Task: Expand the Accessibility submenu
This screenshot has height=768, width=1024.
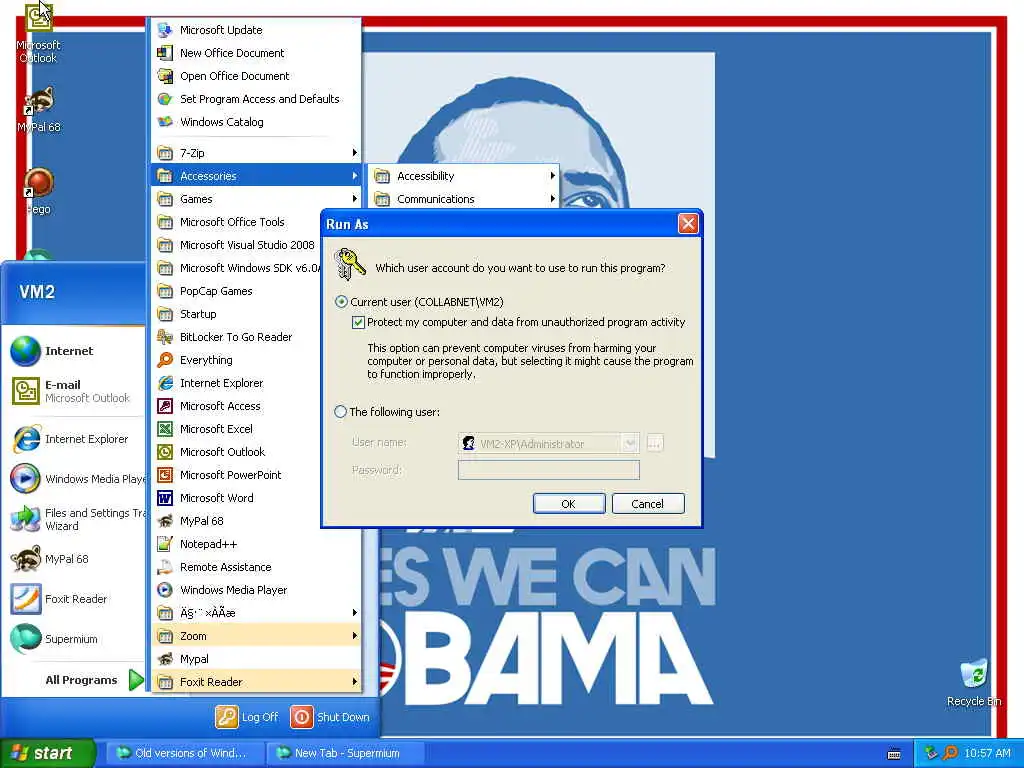Action: pyautogui.click(x=464, y=176)
